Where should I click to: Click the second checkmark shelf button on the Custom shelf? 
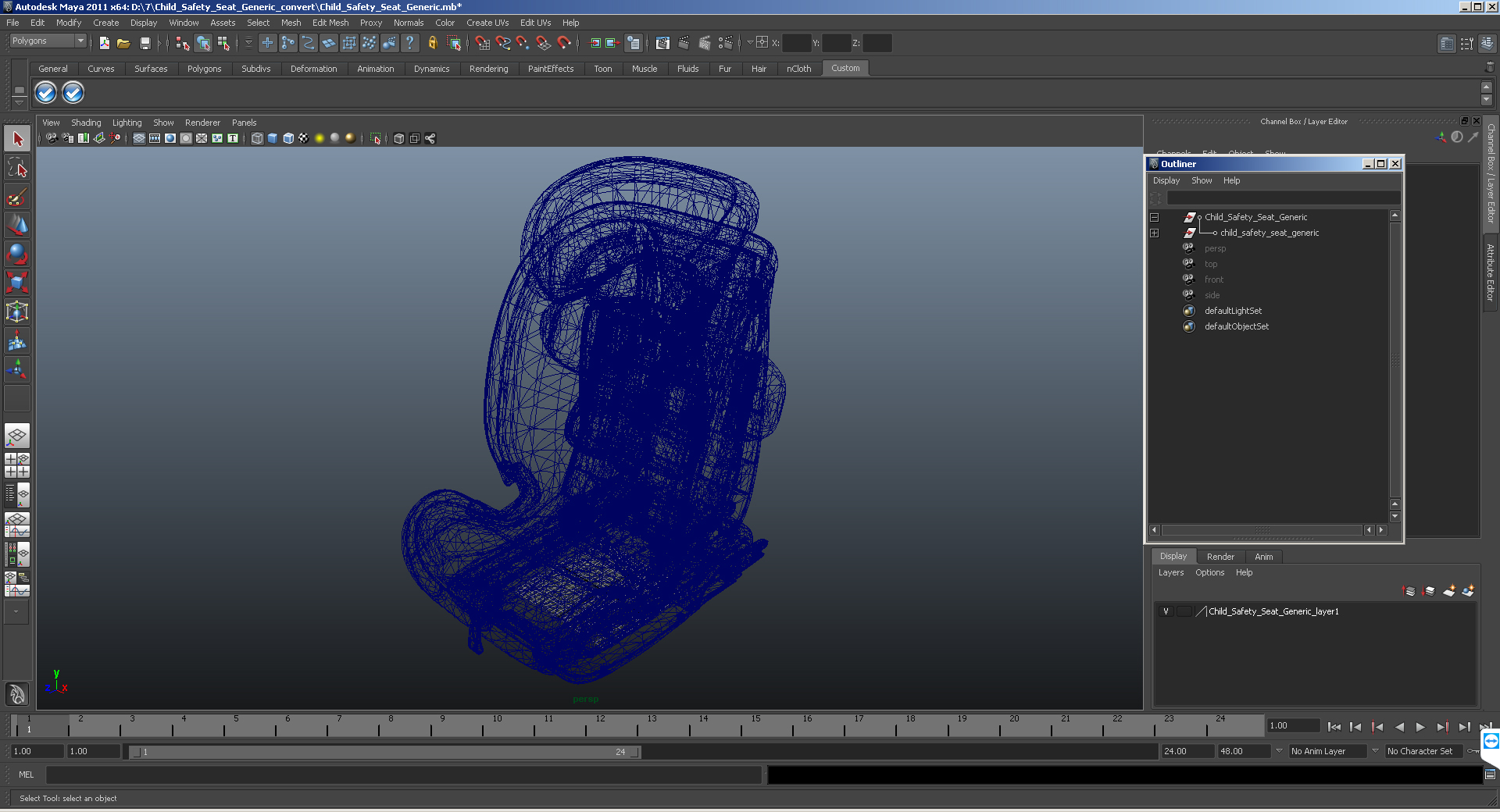pos(73,93)
